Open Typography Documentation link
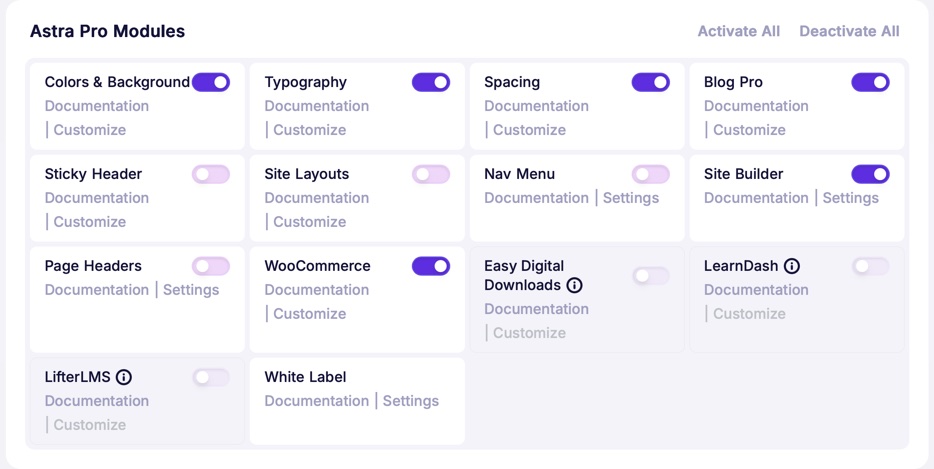The image size is (934, 469). point(316,106)
